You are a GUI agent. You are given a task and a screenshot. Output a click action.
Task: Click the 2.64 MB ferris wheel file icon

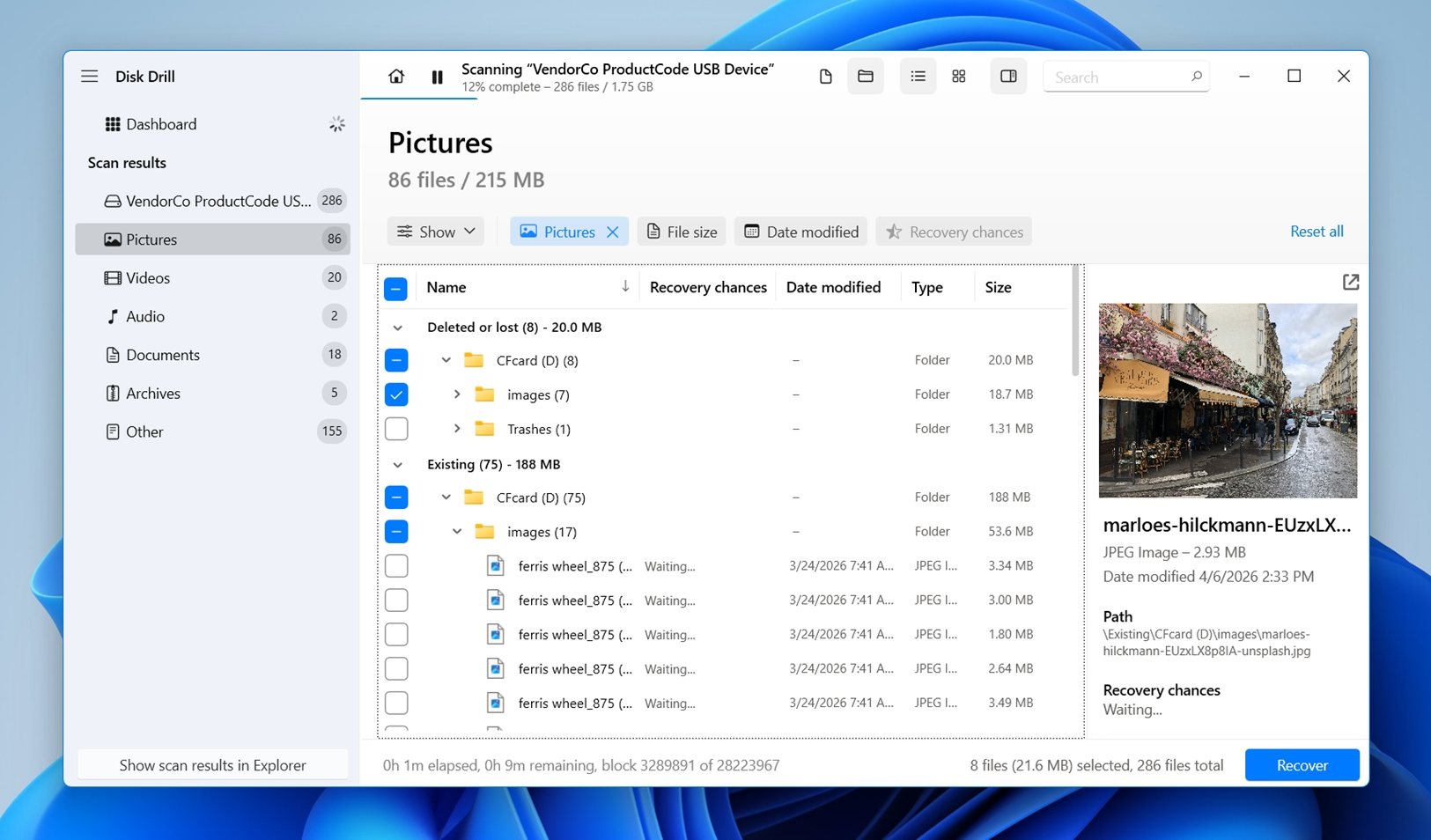coord(496,669)
